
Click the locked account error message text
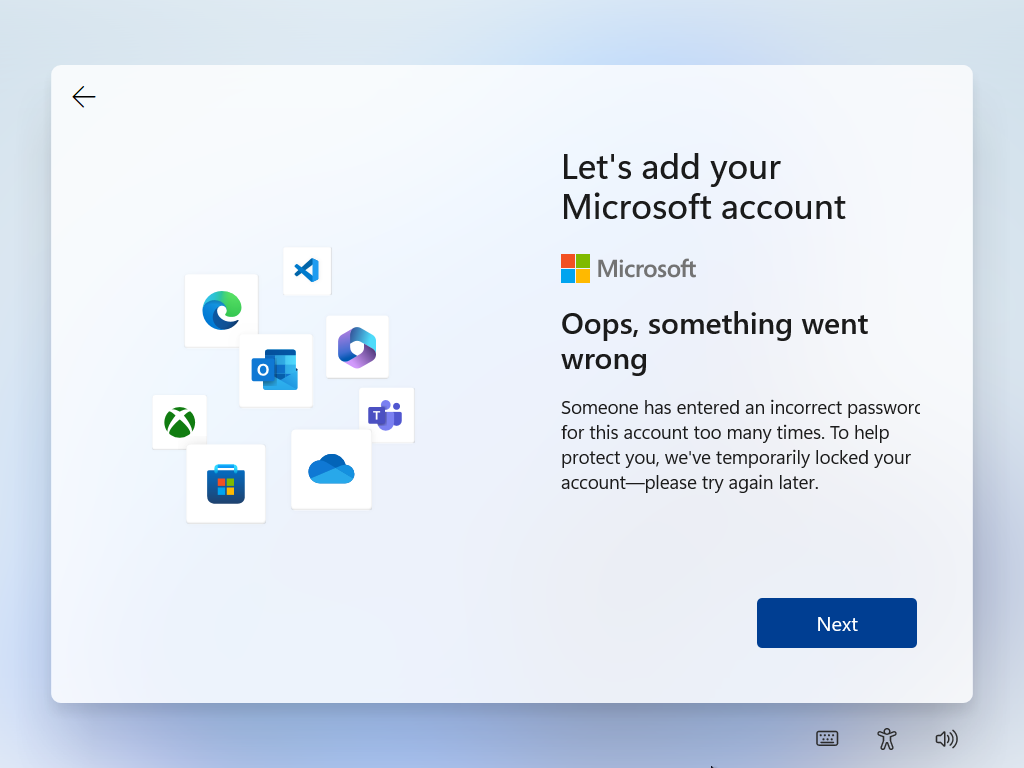point(740,445)
